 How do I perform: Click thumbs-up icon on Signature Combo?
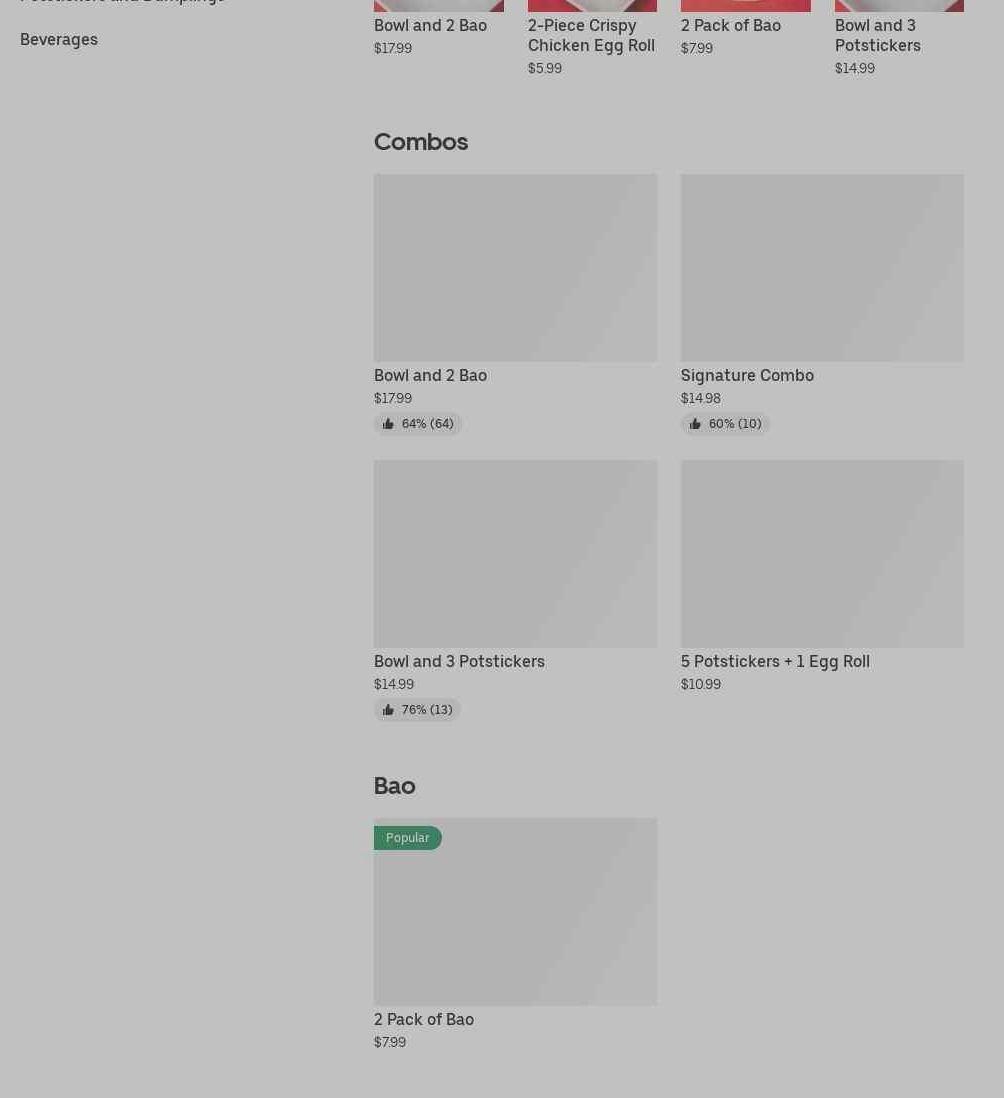click(x=695, y=424)
